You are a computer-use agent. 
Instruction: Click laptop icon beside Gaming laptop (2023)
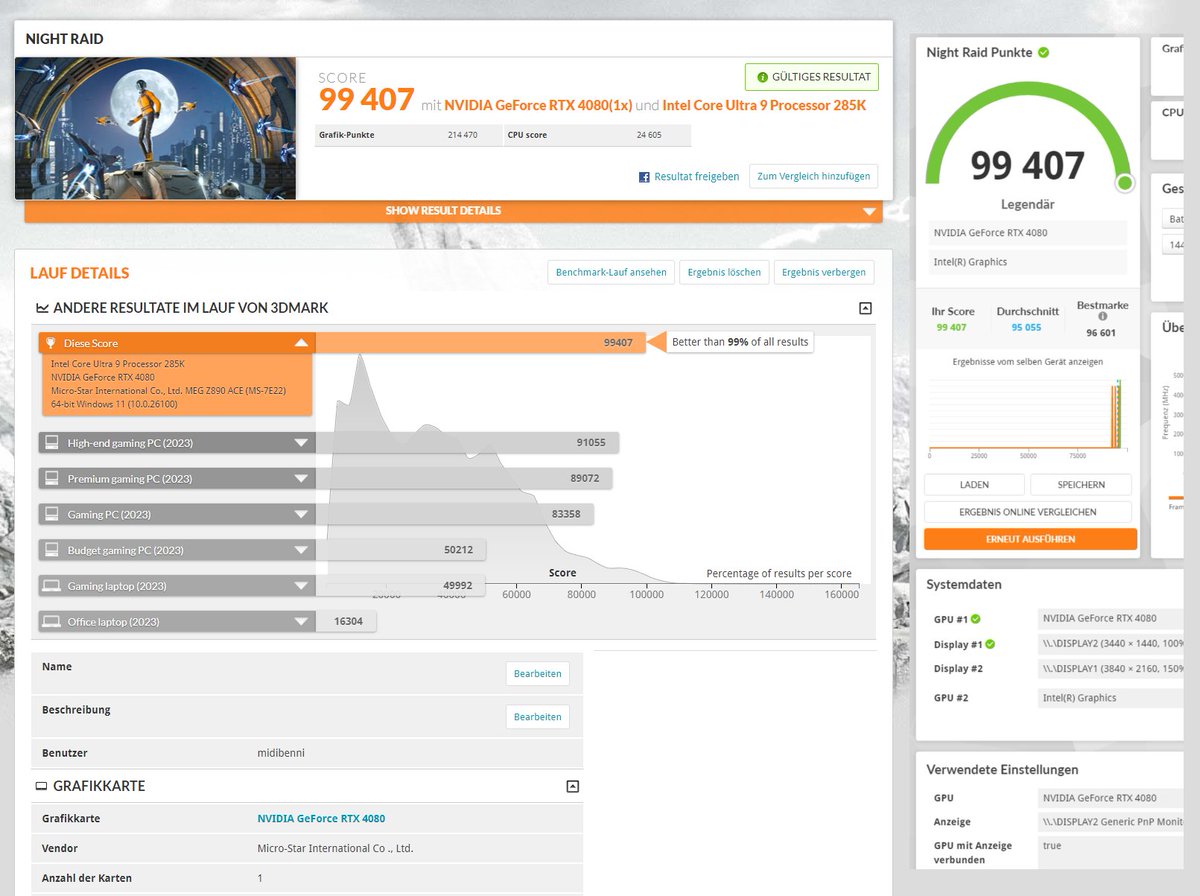tap(51, 586)
